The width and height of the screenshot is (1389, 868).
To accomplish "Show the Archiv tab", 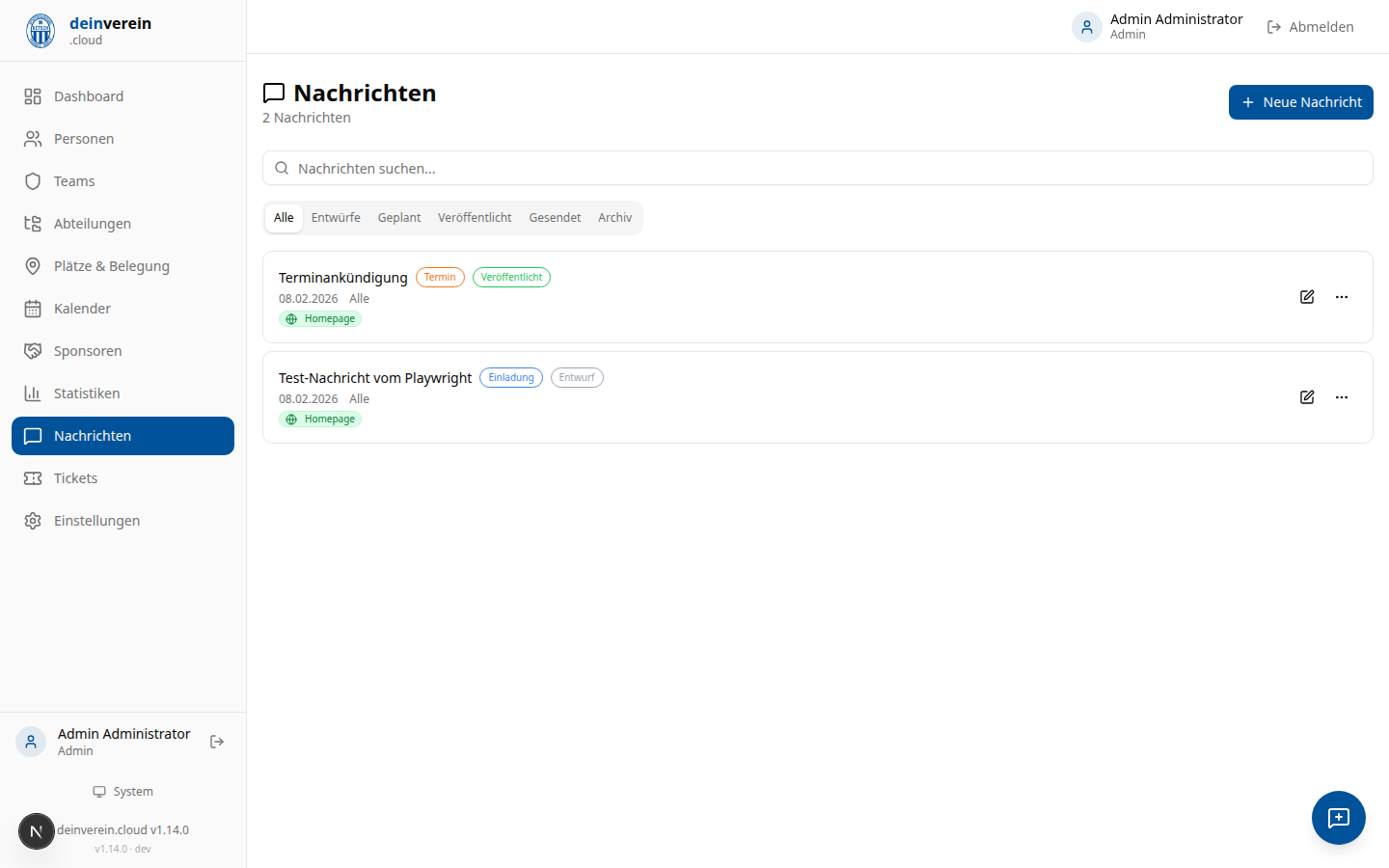I will pyautogui.click(x=614, y=218).
